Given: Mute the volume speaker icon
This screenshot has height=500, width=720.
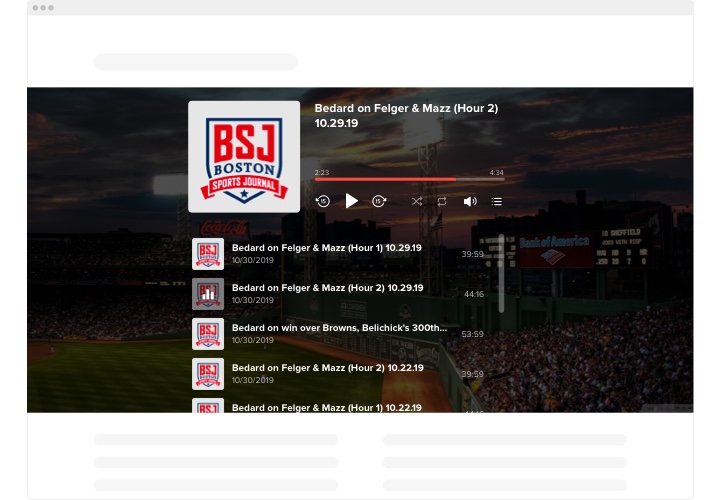Looking at the screenshot, I should point(470,201).
